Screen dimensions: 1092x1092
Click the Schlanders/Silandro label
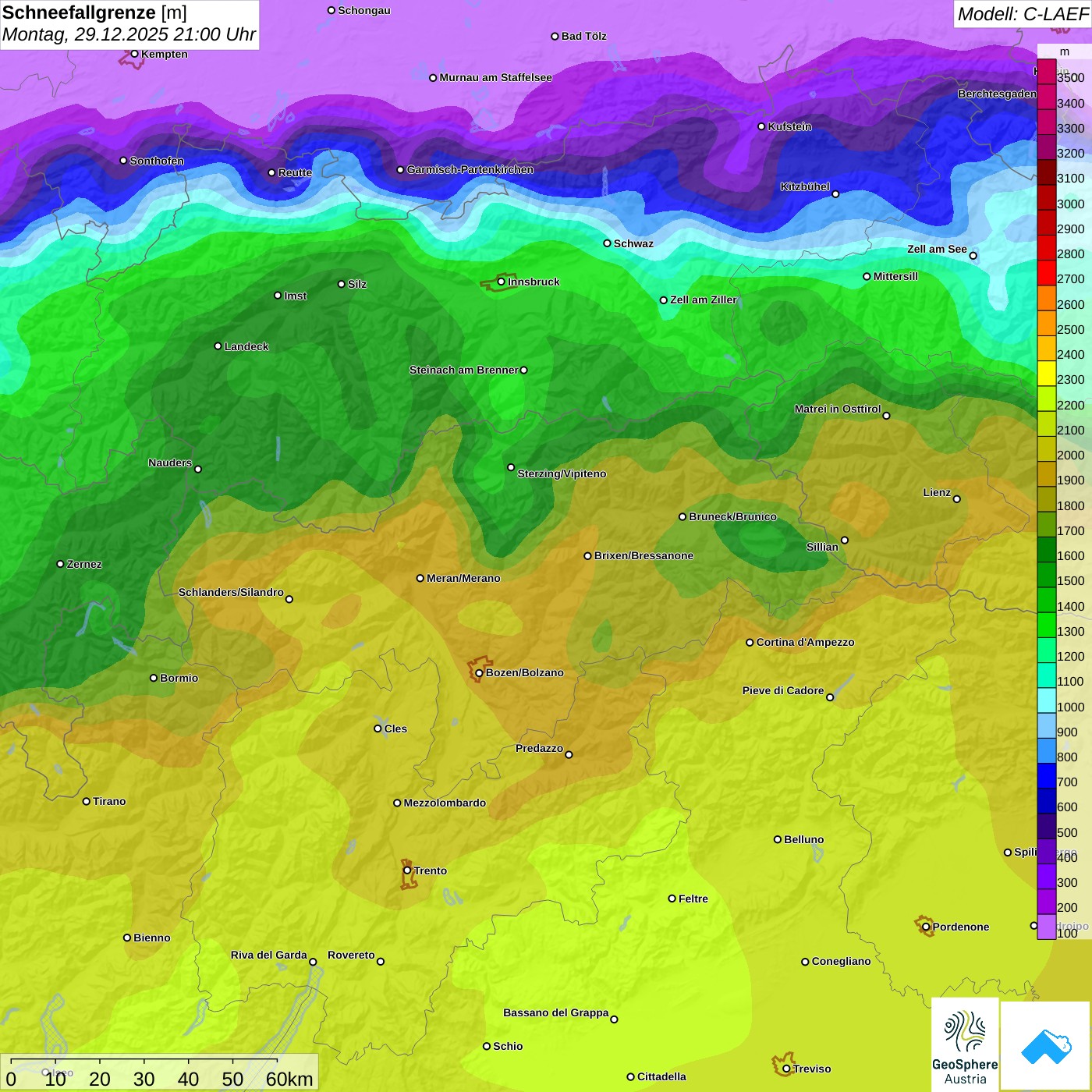click(231, 592)
